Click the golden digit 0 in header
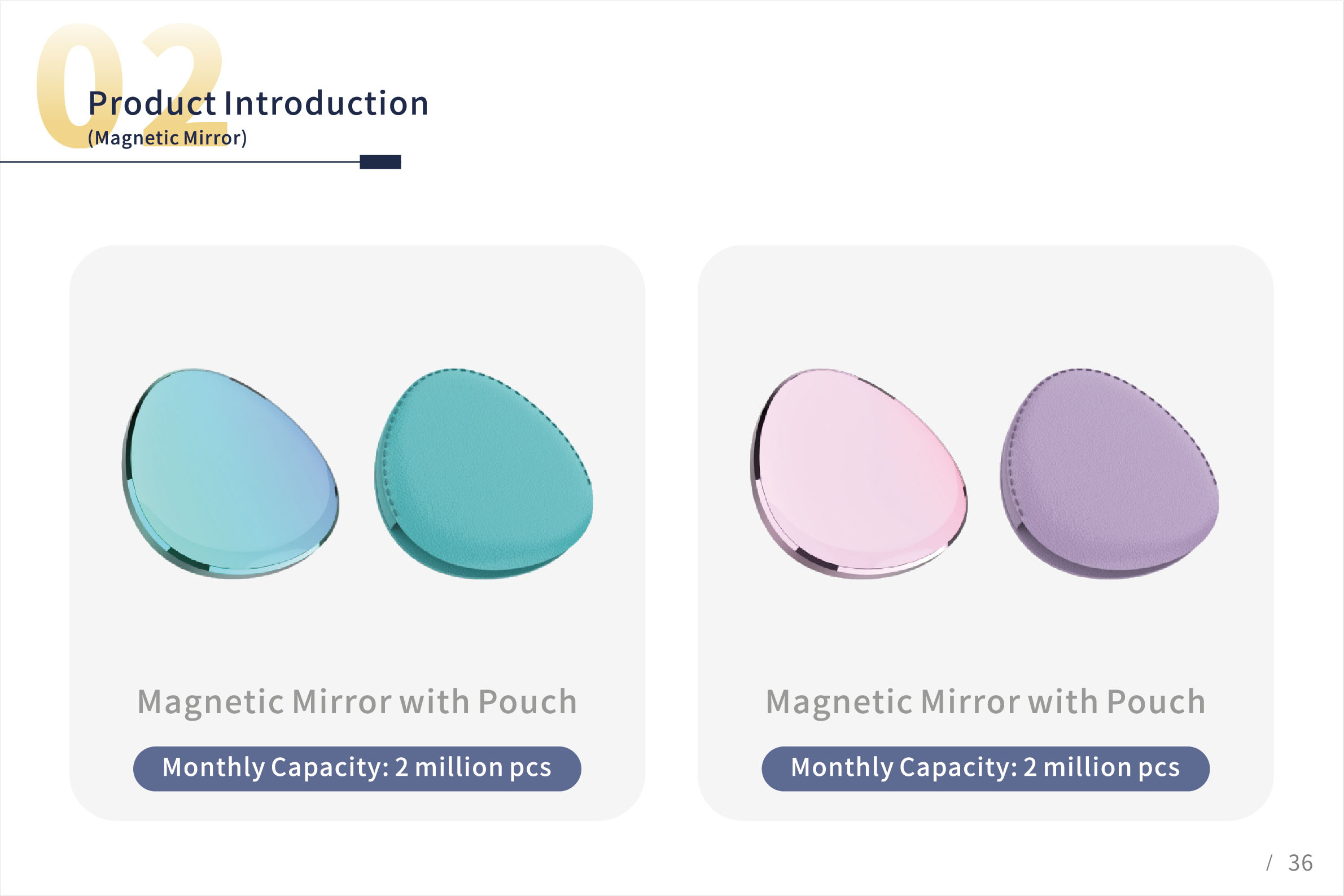The image size is (1344, 896). 80,85
